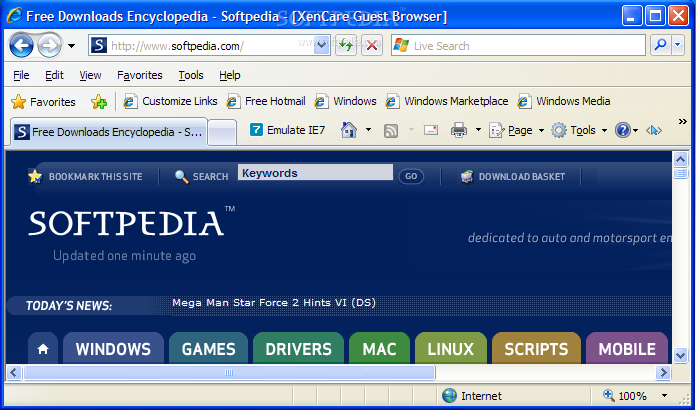Expand the address bar history dropdown
Screen dimensions: 696x410
[321, 45]
